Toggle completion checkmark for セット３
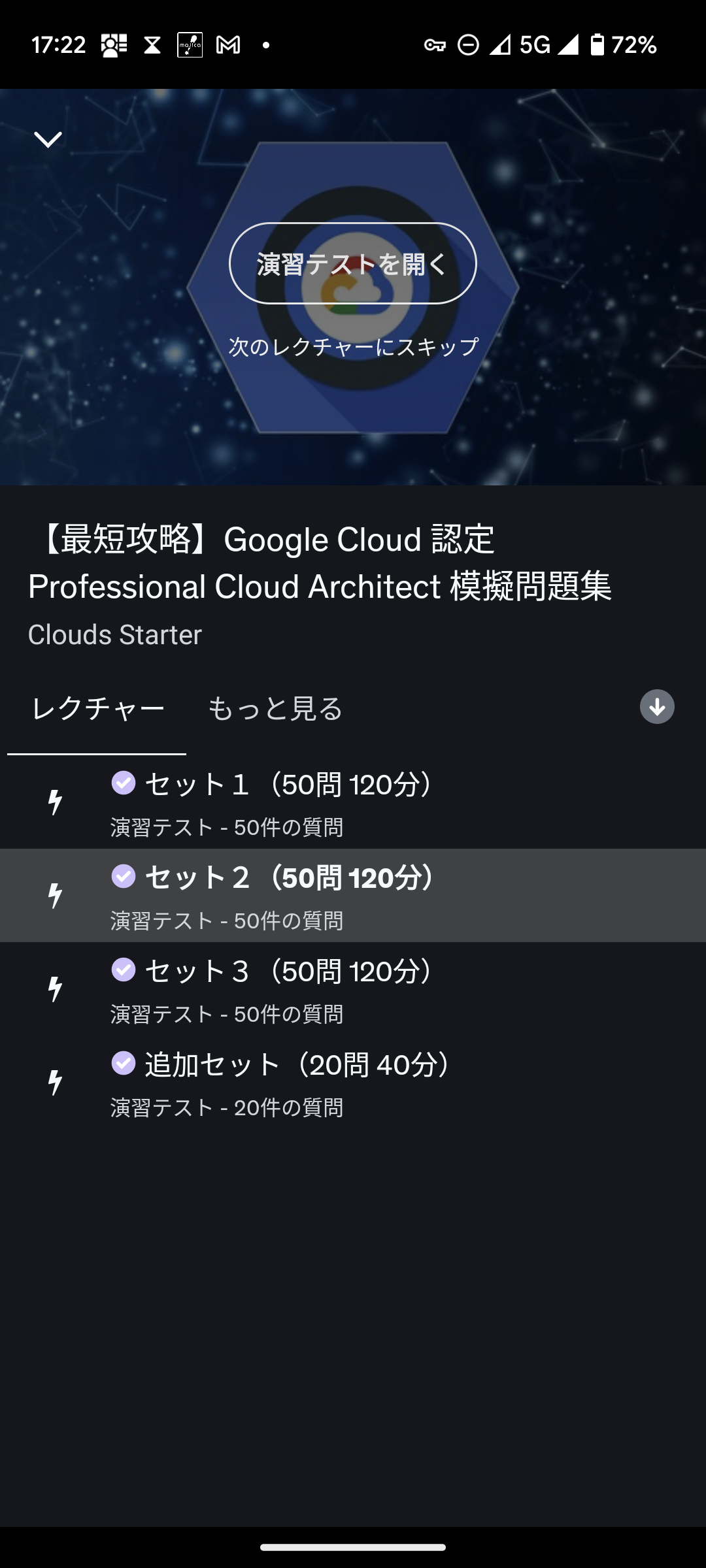This screenshot has height=1568, width=706. tap(124, 970)
